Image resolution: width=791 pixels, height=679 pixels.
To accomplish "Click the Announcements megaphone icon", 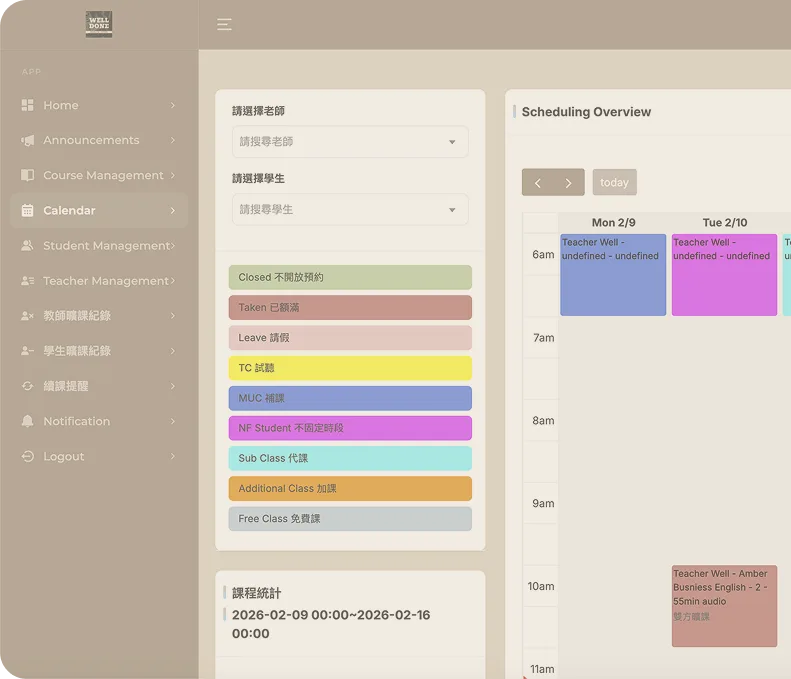I will tap(27, 140).
